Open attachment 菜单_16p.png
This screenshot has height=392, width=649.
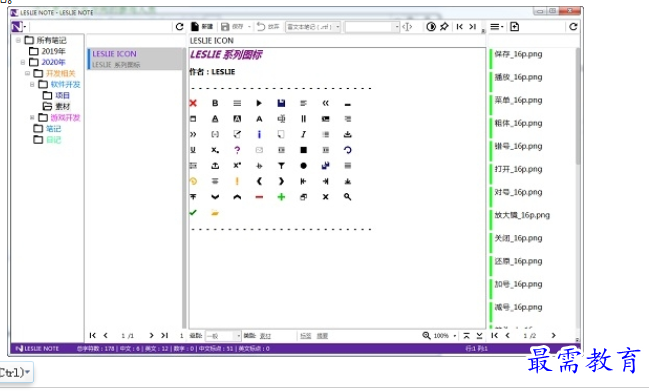point(518,100)
